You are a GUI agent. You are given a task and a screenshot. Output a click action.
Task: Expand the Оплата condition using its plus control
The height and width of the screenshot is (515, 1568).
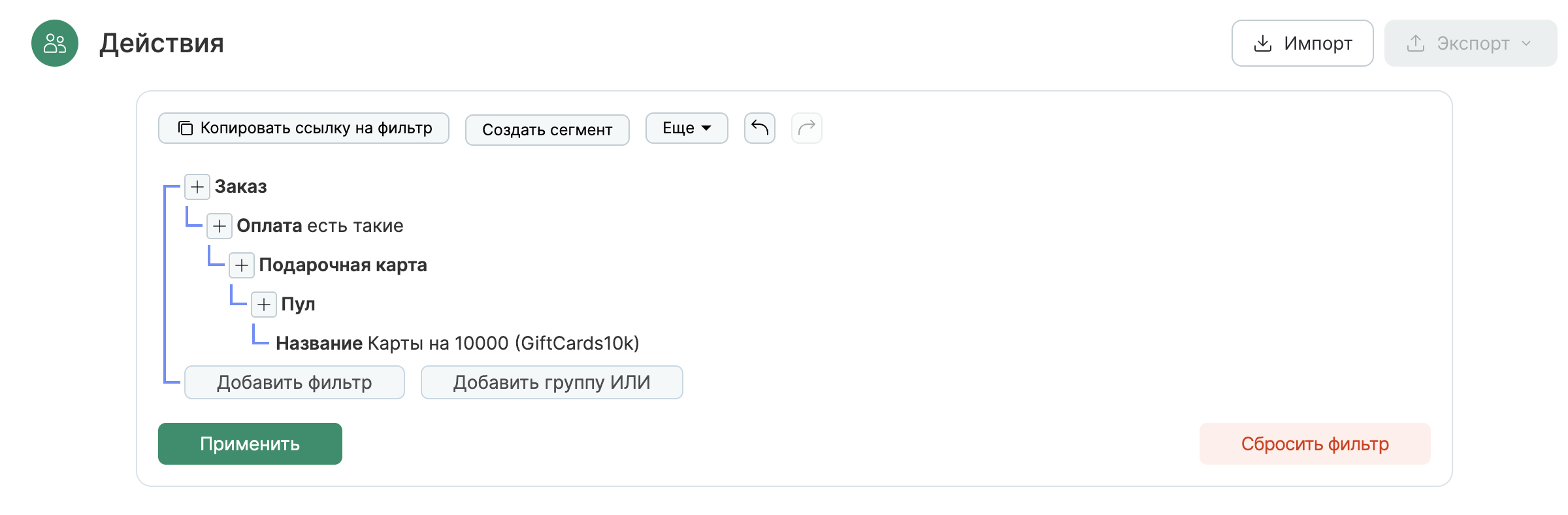click(x=219, y=226)
